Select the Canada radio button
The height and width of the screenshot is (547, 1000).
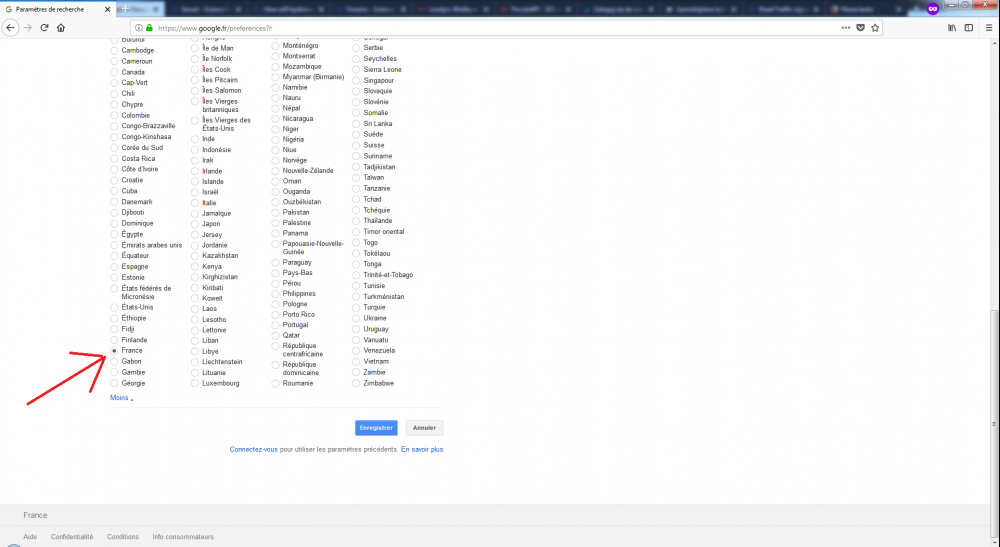point(114,72)
